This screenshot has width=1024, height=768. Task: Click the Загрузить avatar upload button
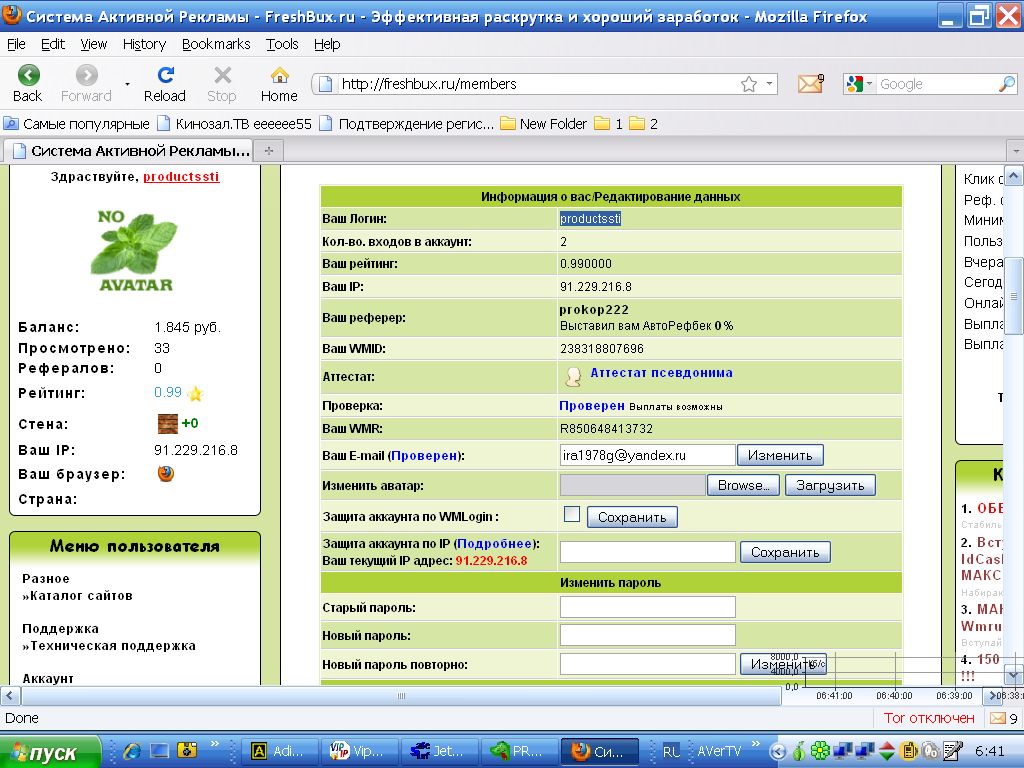point(830,485)
